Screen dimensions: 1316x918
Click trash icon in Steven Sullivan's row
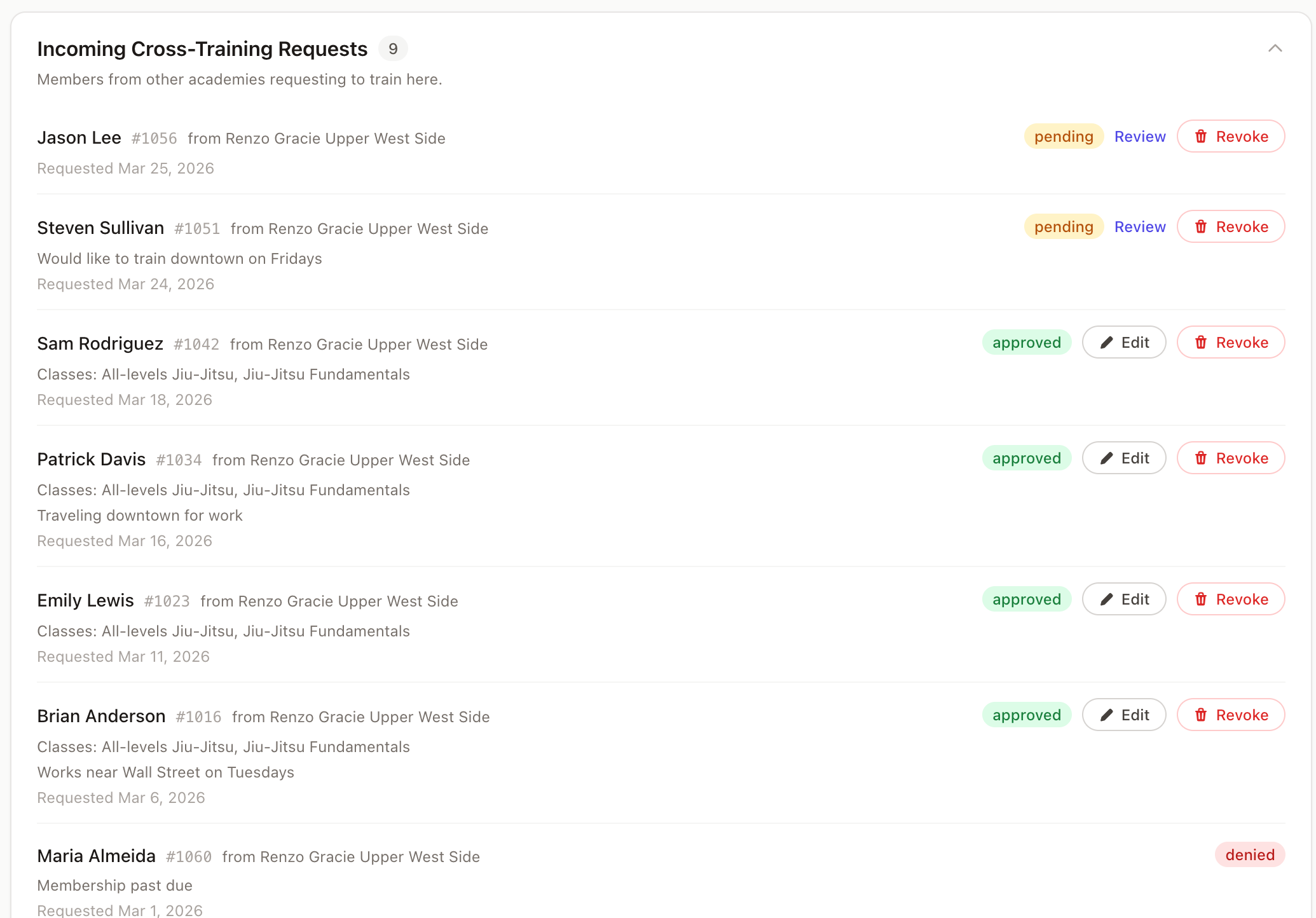tap(1201, 227)
